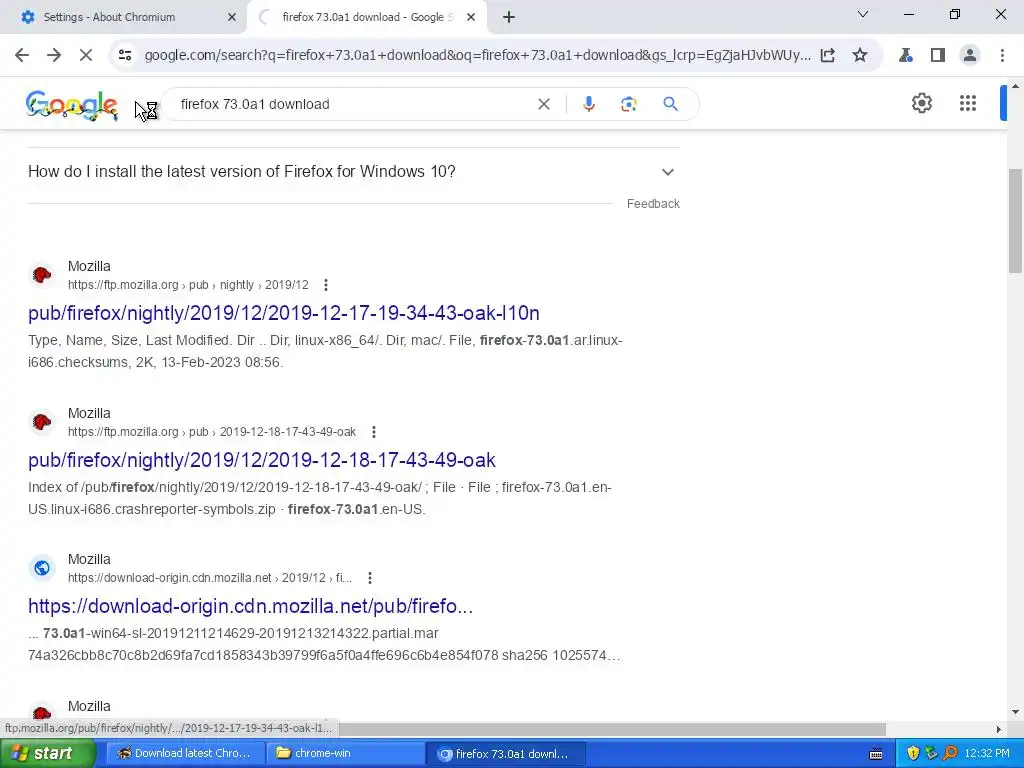Expand 'How do I install the latest version' question
Screen dimensions: 1024x768
pos(353,172)
